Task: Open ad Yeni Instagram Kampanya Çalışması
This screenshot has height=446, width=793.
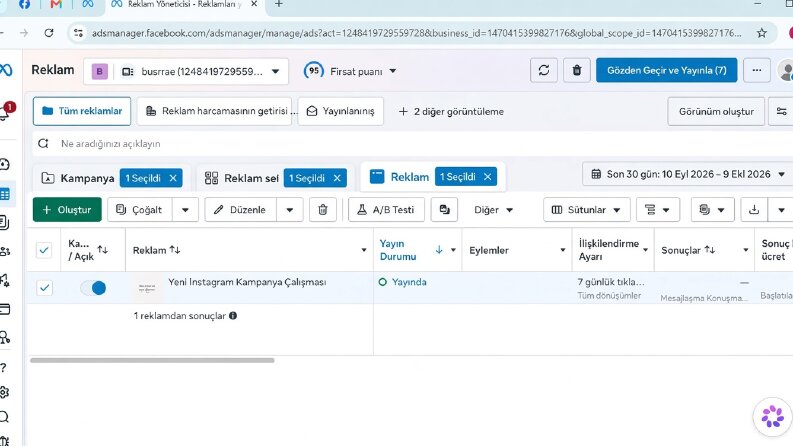Action: click(247, 282)
